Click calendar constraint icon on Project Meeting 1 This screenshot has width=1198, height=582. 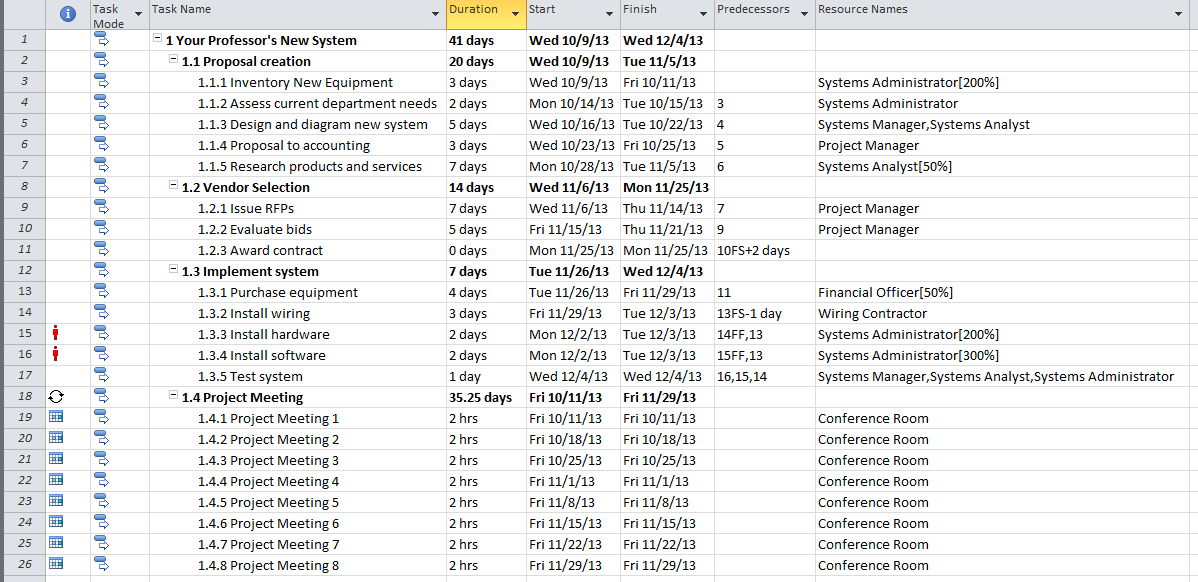pos(56,418)
